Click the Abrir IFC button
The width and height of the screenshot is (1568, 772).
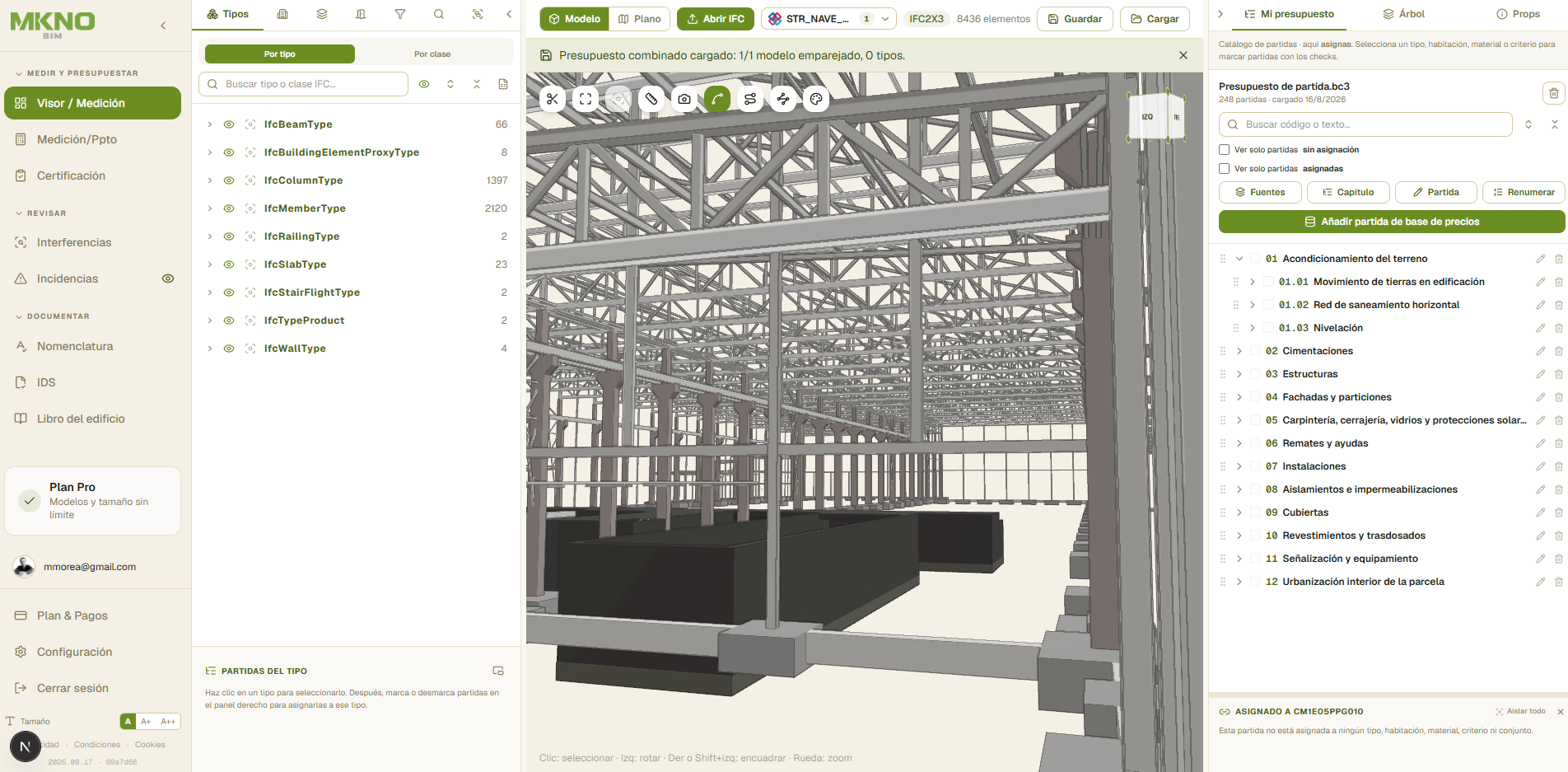[716, 19]
